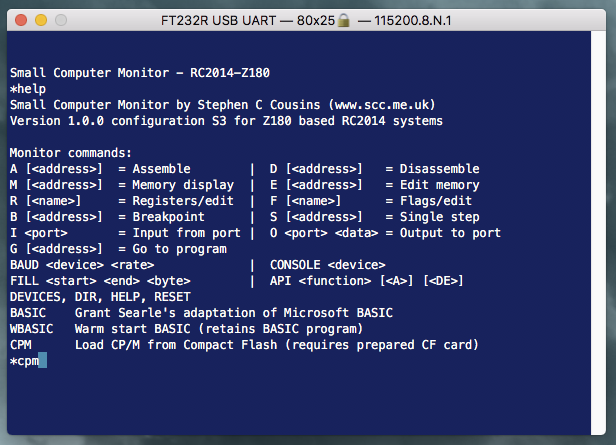Click the WBASIC warm start line
The width and height of the screenshot is (616, 445).
185,329
